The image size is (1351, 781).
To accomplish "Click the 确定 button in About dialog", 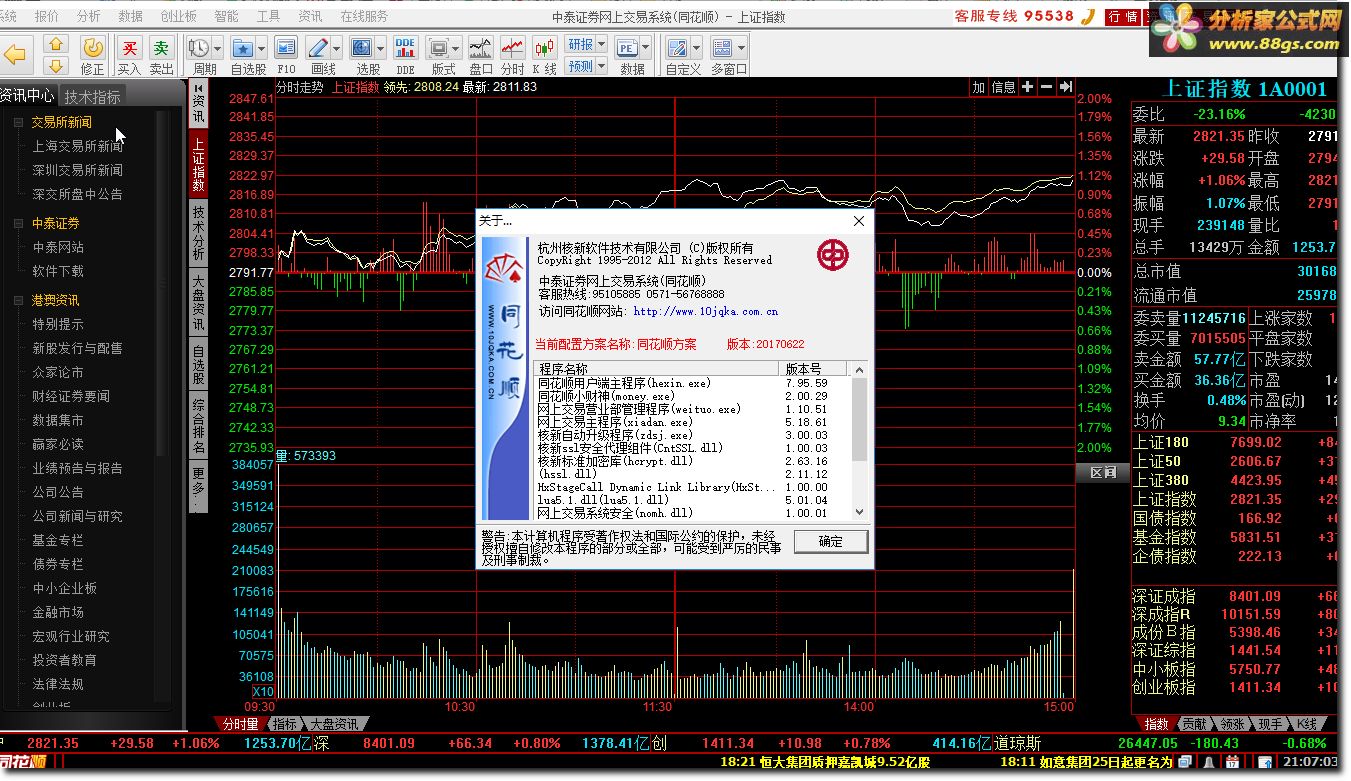I will (831, 541).
